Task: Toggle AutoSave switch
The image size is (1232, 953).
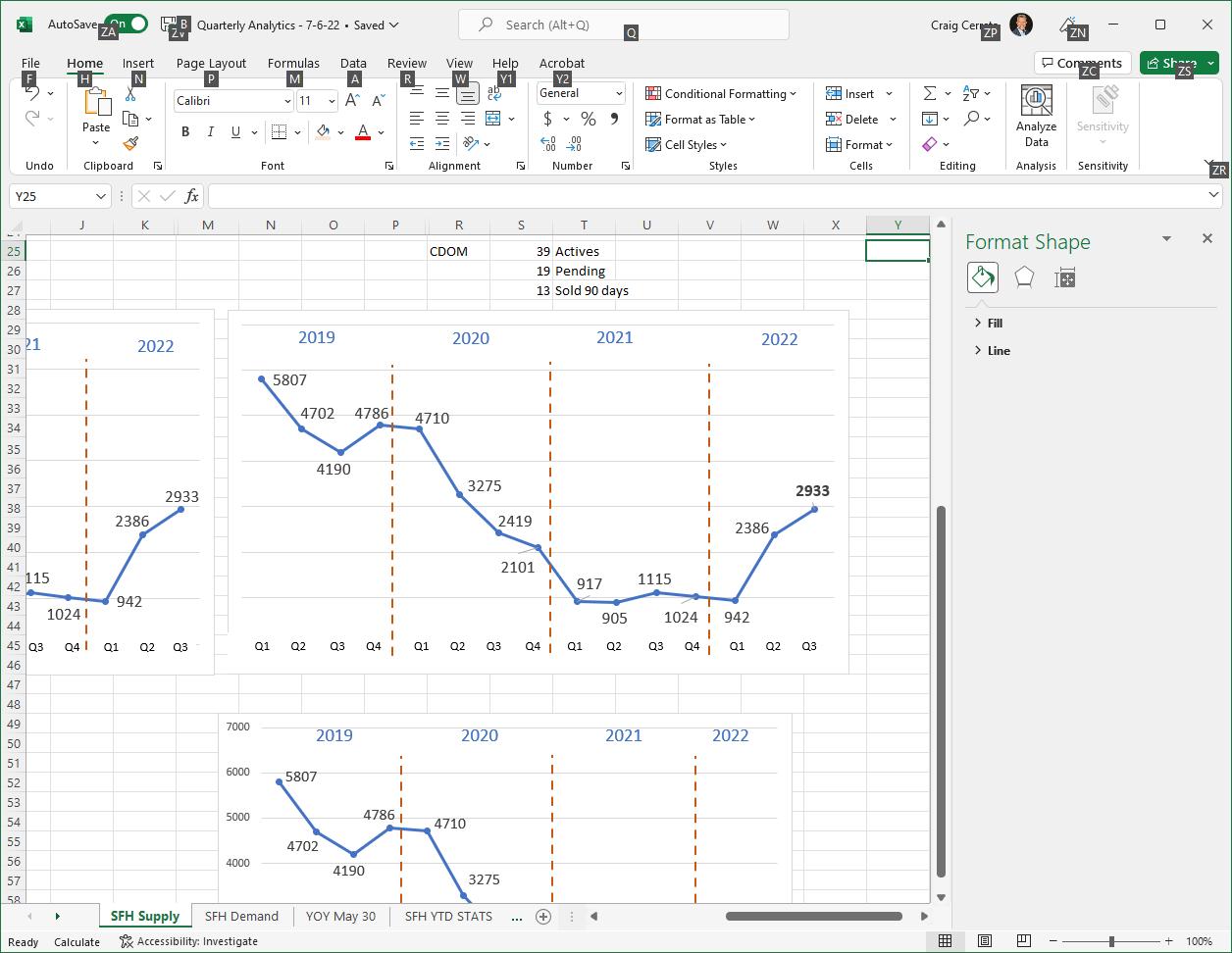Action: tap(126, 25)
